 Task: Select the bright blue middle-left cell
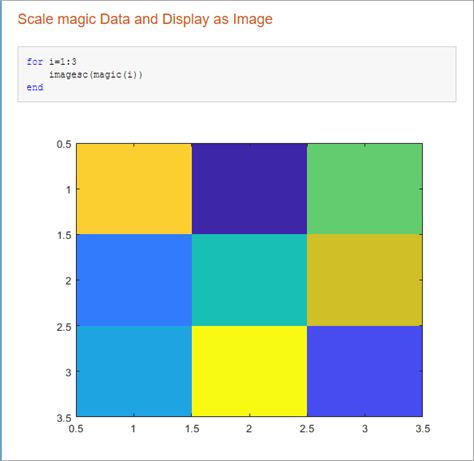point(134,280)
